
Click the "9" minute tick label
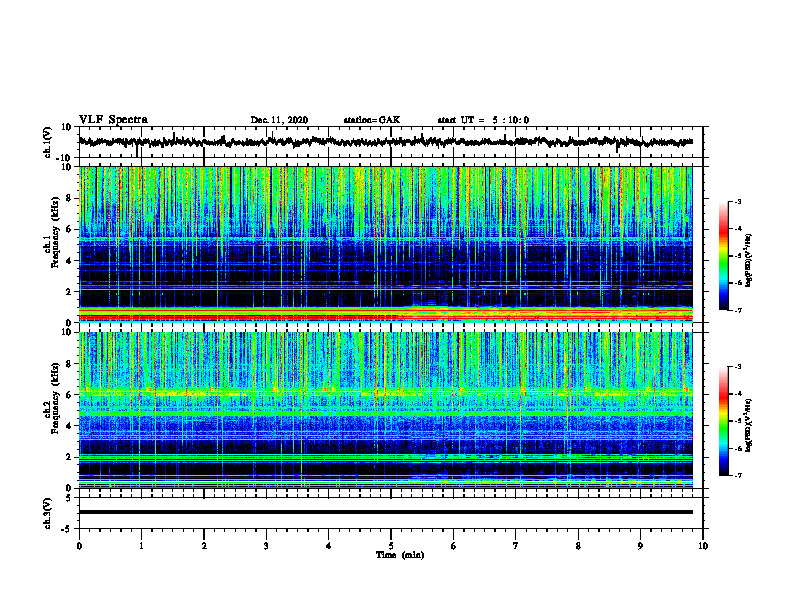640,546
